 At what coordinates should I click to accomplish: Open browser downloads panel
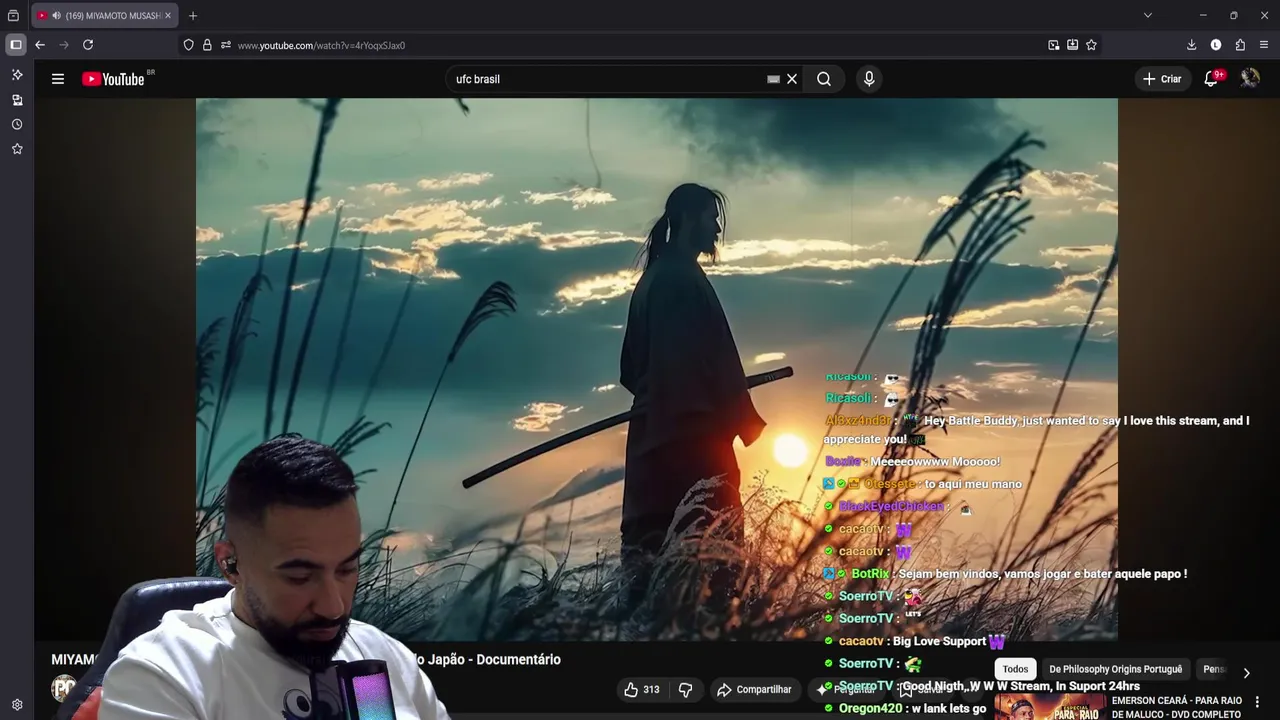[1191, 45]
